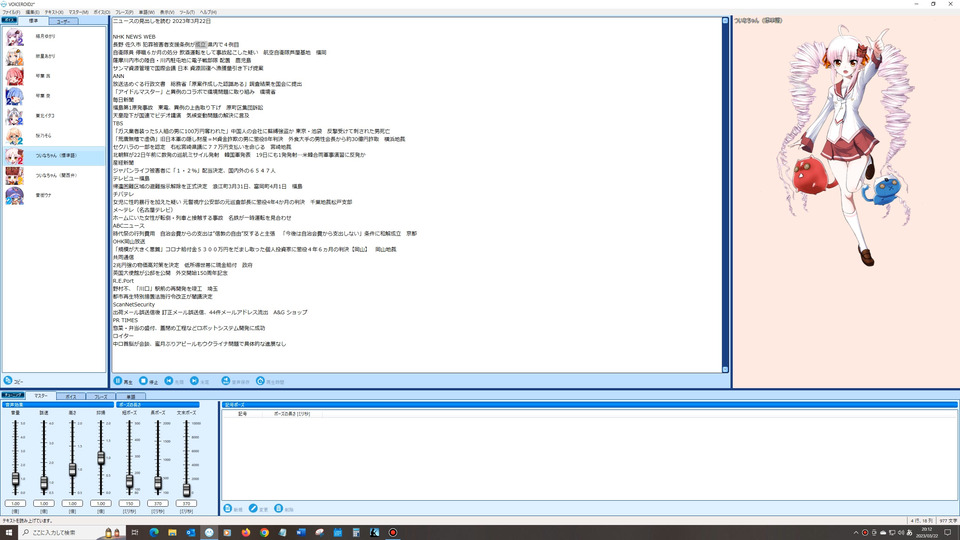The image size is (960, 540).
Task: Click the コピー (copy voice) icon
Action: tap(8, 380)
